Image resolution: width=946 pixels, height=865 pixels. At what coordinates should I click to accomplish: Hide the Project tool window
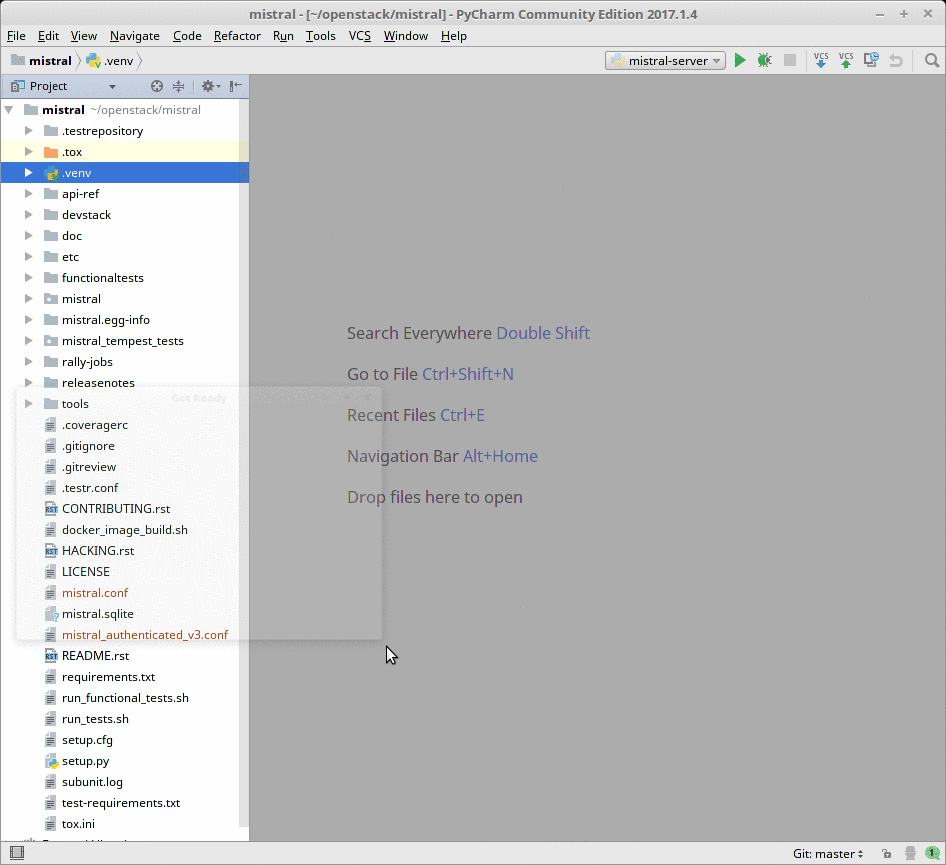tap(235, 87)
